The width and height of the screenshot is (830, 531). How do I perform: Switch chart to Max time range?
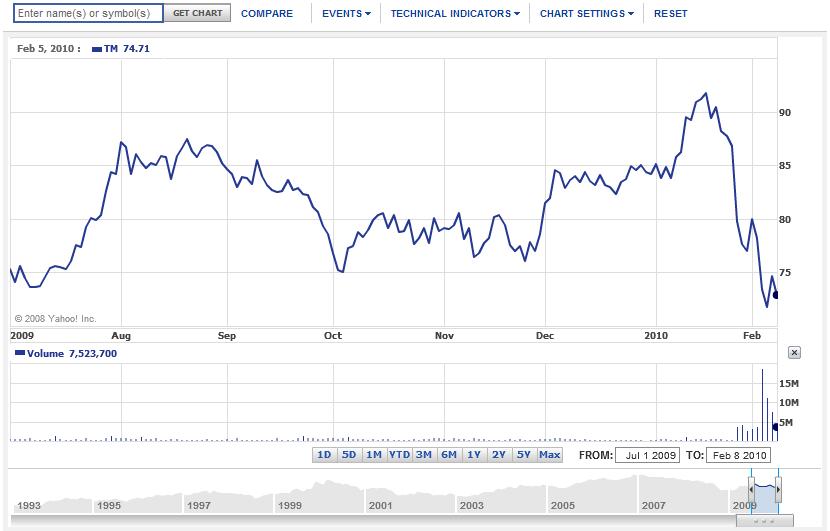[x=549, y=455]
